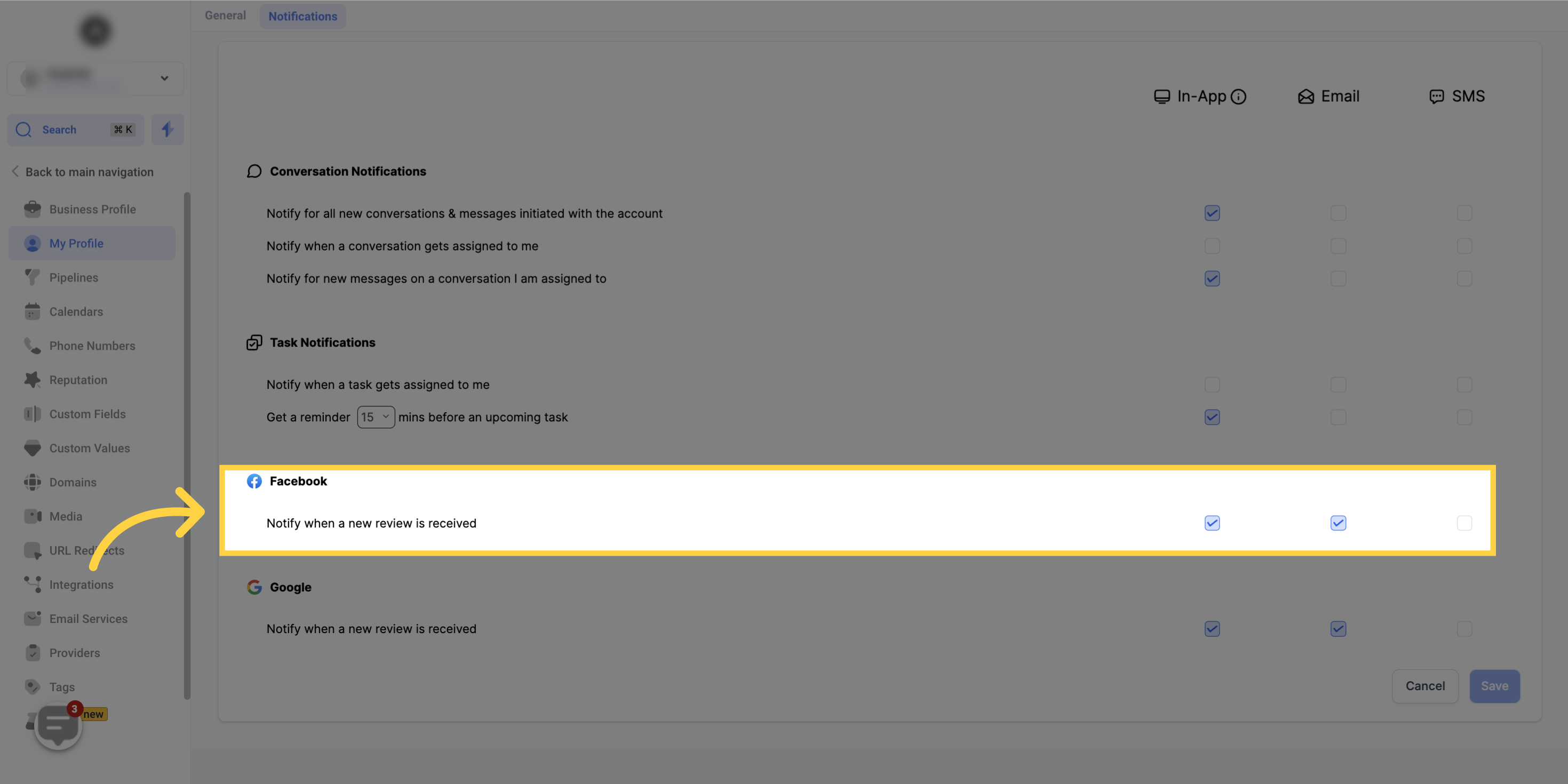Viewport: 1568px width, 784px height.
Task: Switch to the General tab
Action: point(225,16)
